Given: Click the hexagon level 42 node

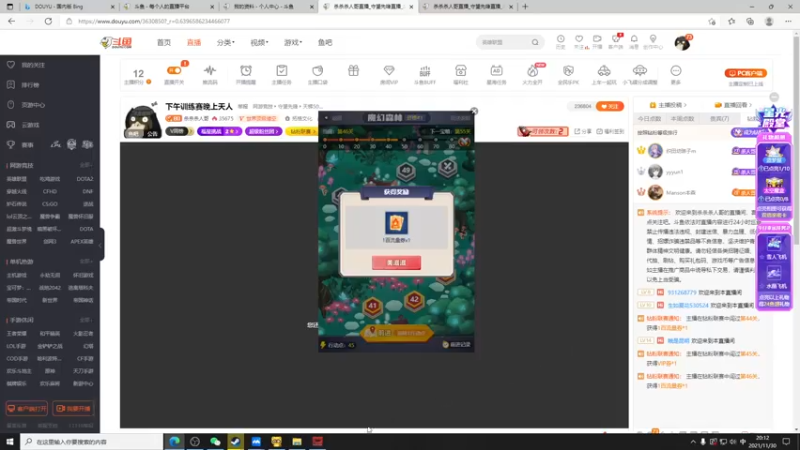Looking at the screenshot, I should point(414,300).
